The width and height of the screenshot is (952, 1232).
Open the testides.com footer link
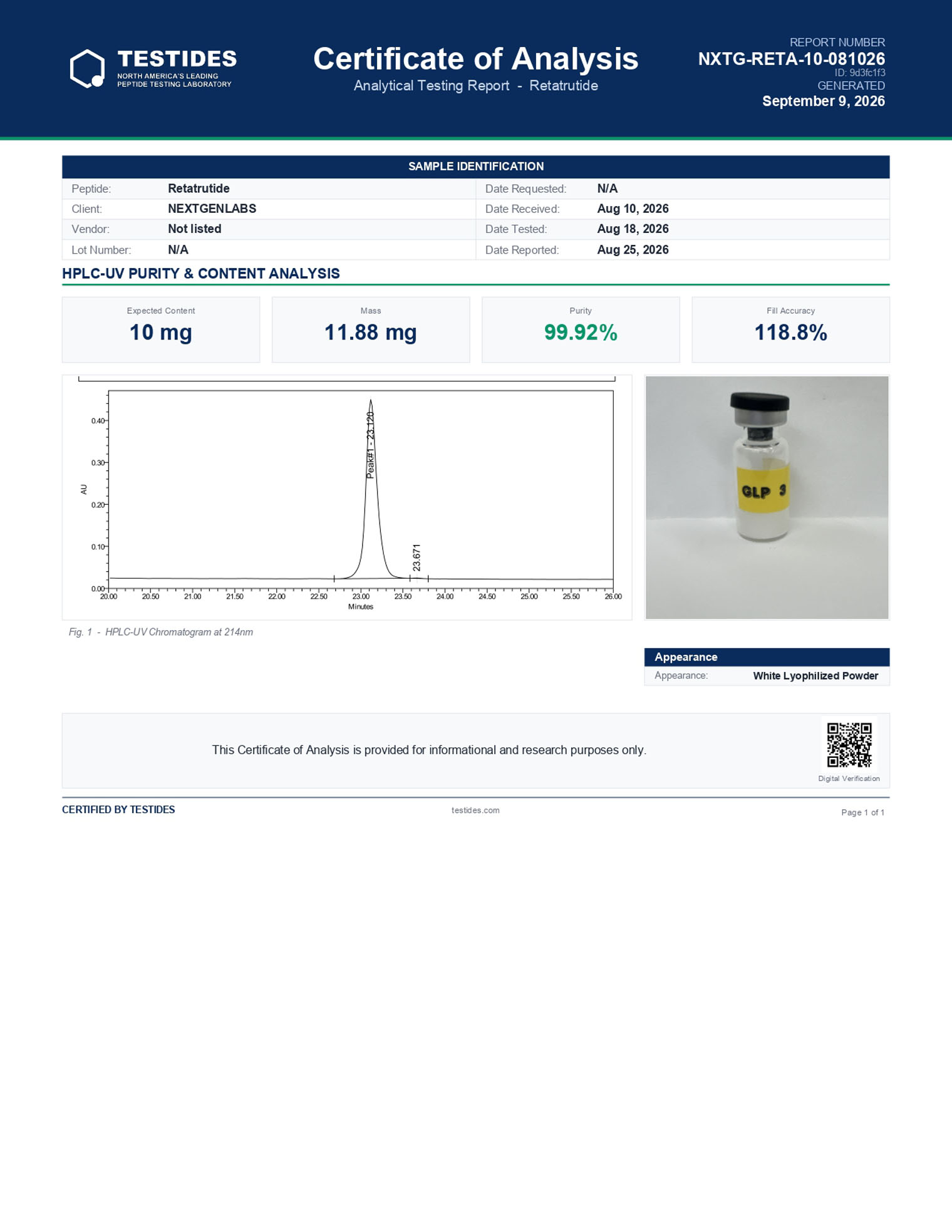[475, 810]
